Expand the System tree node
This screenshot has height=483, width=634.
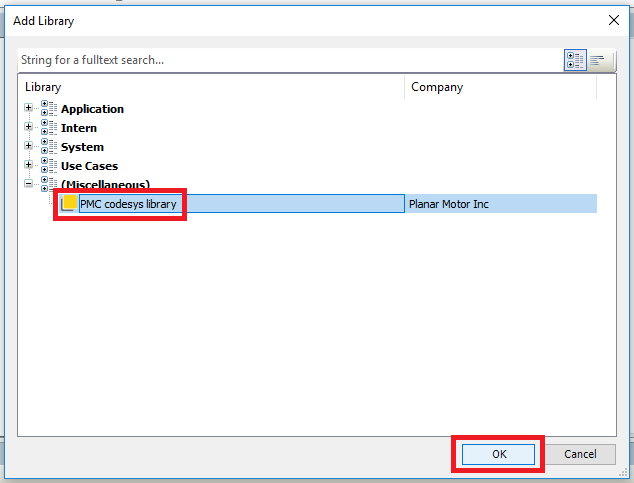[x=30, y=147]
